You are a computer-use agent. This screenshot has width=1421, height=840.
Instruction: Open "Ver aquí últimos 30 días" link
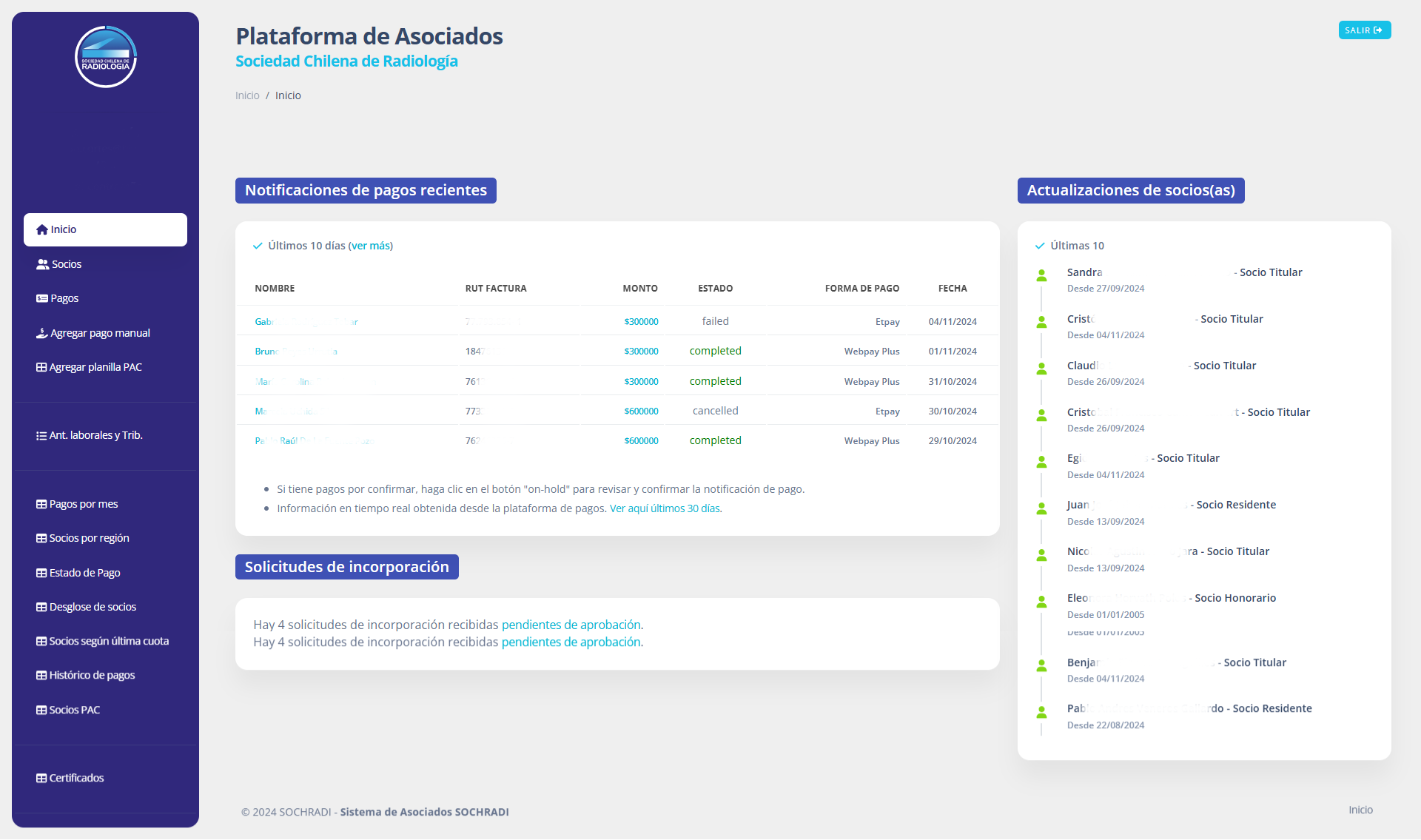click(664, 508)
